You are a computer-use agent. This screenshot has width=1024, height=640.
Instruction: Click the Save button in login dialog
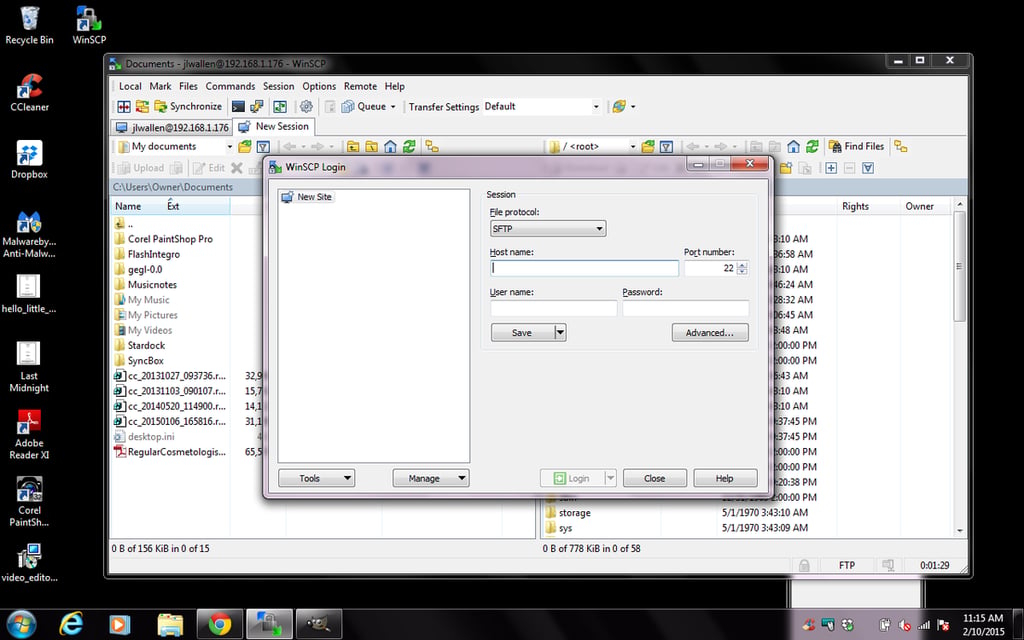[x=522, y=332]
